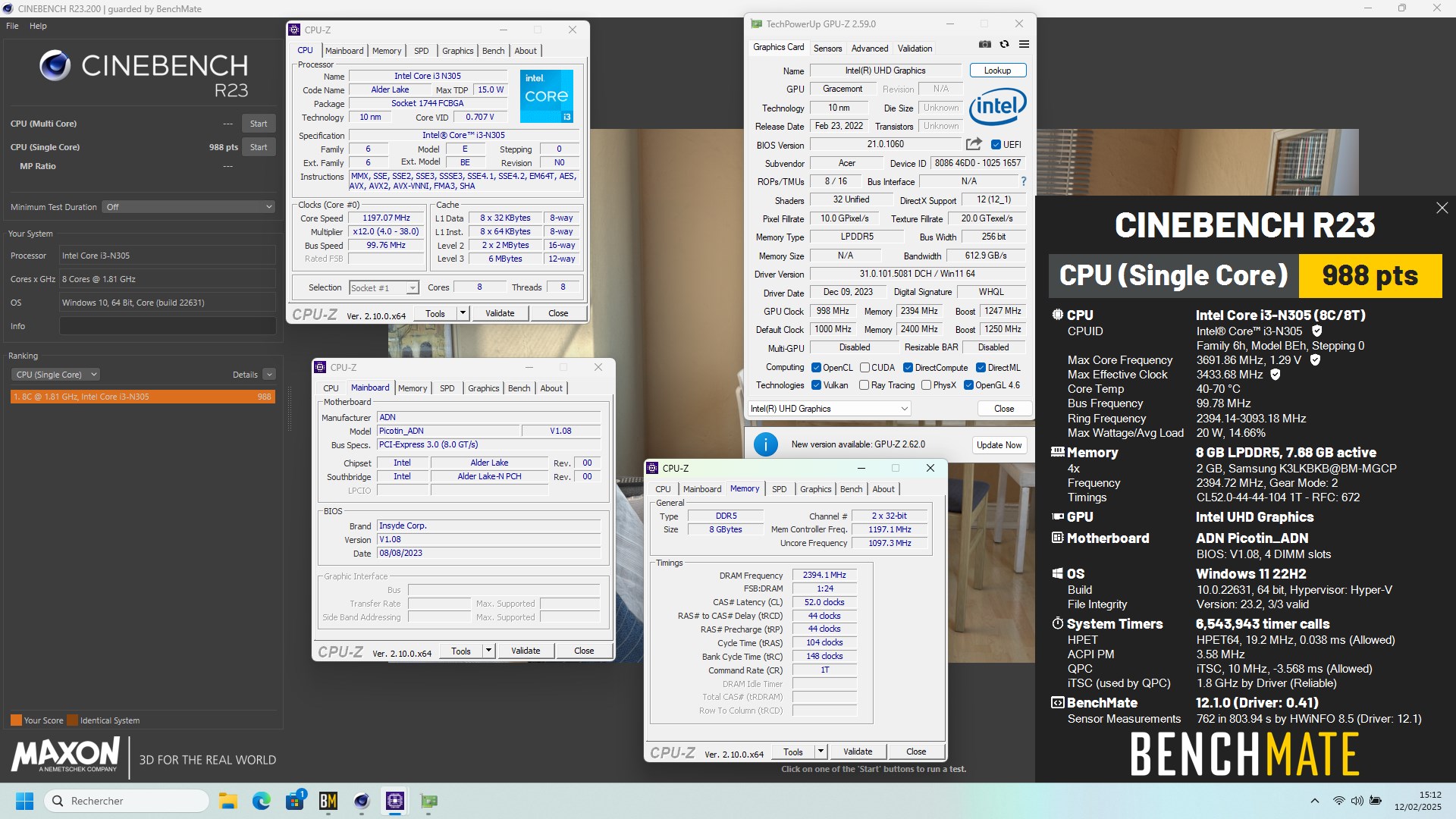Open the Cinebench Help menu

click(x=38, y=26)
